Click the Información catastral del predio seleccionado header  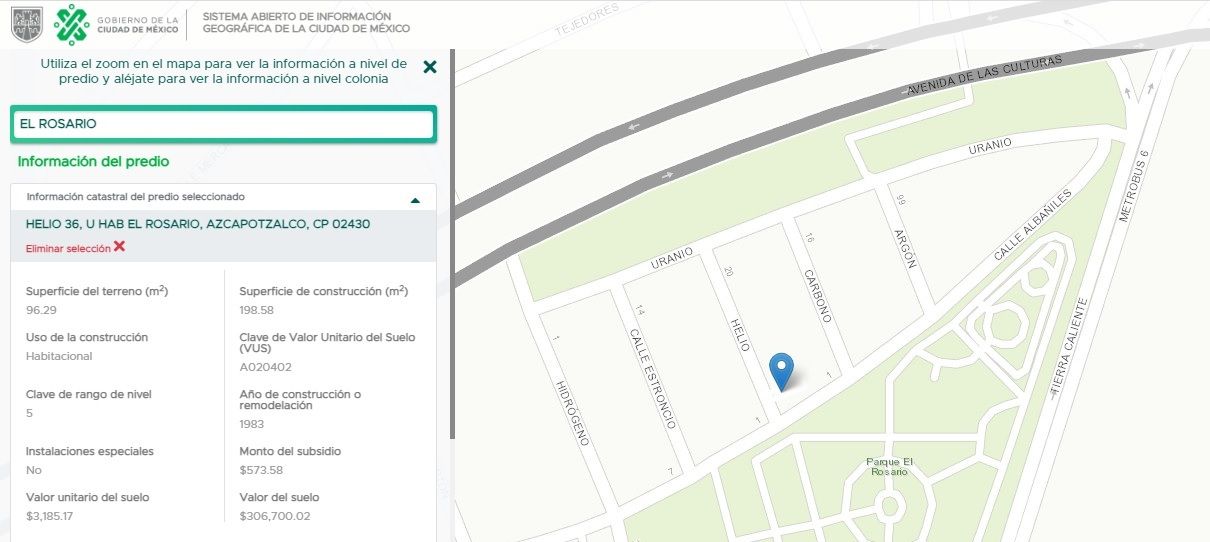click(135, 197)
